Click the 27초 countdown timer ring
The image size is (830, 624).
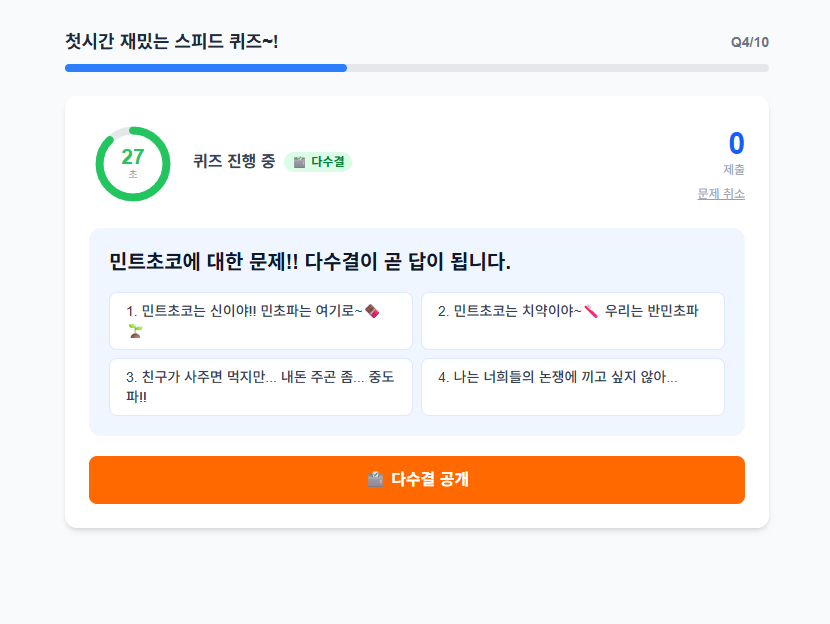tap(133, 164)
